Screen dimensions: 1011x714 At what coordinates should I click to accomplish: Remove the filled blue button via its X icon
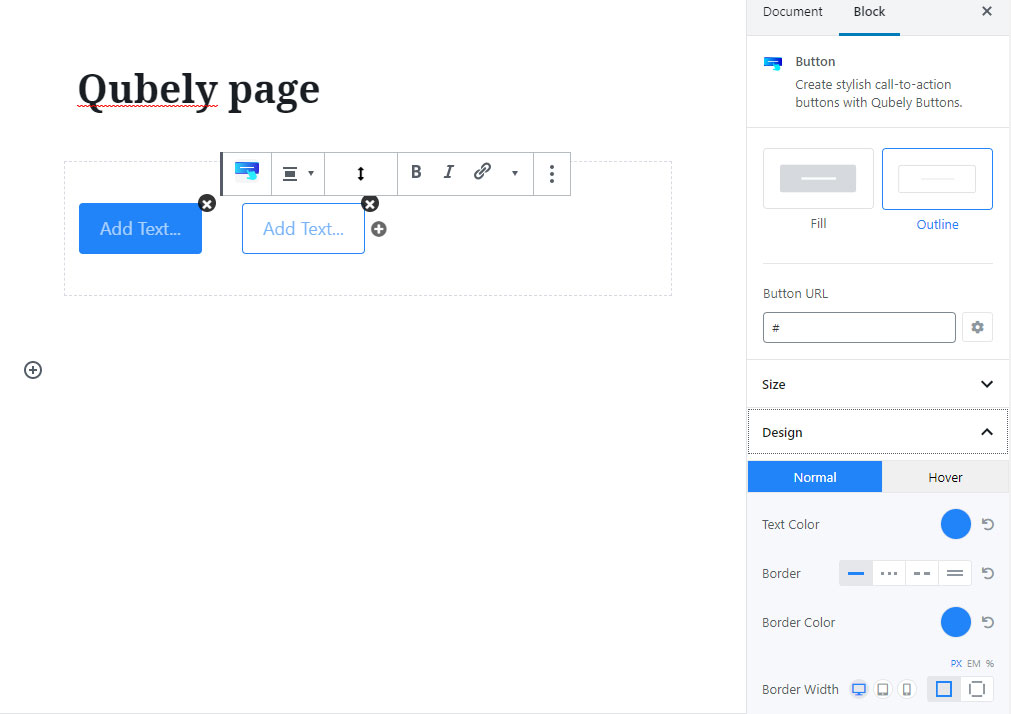207,204
